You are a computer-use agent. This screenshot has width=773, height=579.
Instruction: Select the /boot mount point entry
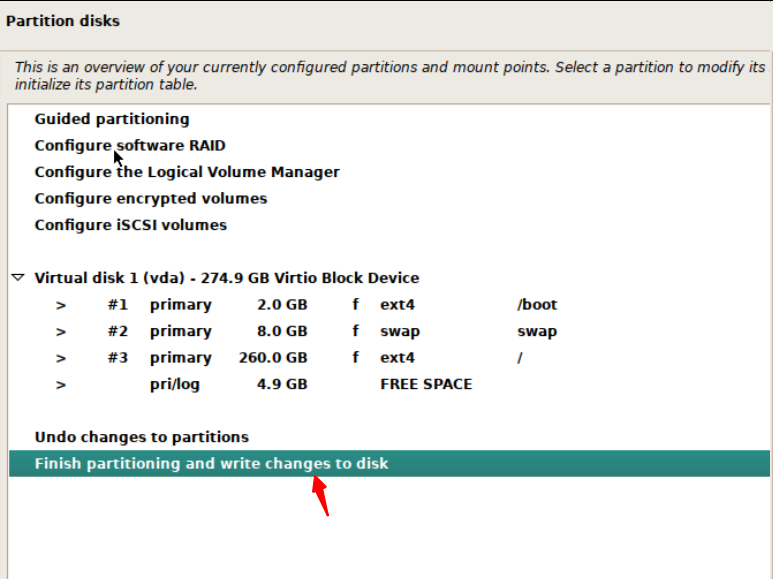(x=537, y=305)
